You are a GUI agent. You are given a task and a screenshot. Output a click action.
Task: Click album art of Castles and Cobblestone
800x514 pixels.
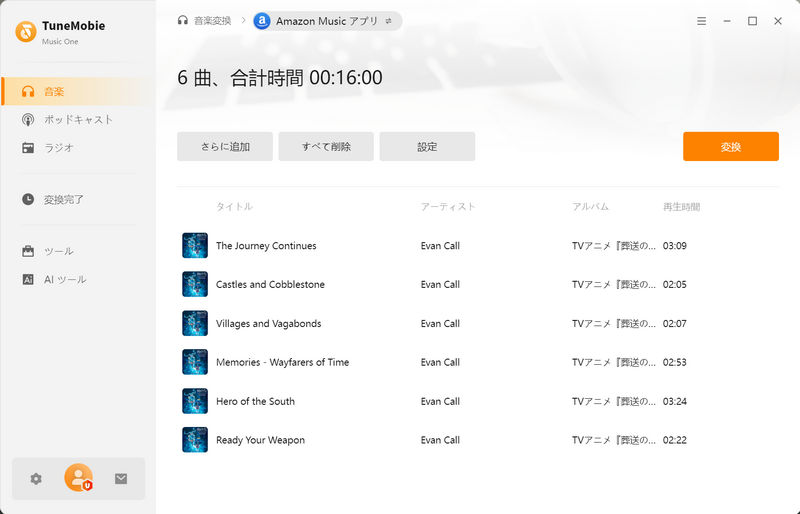195,284
